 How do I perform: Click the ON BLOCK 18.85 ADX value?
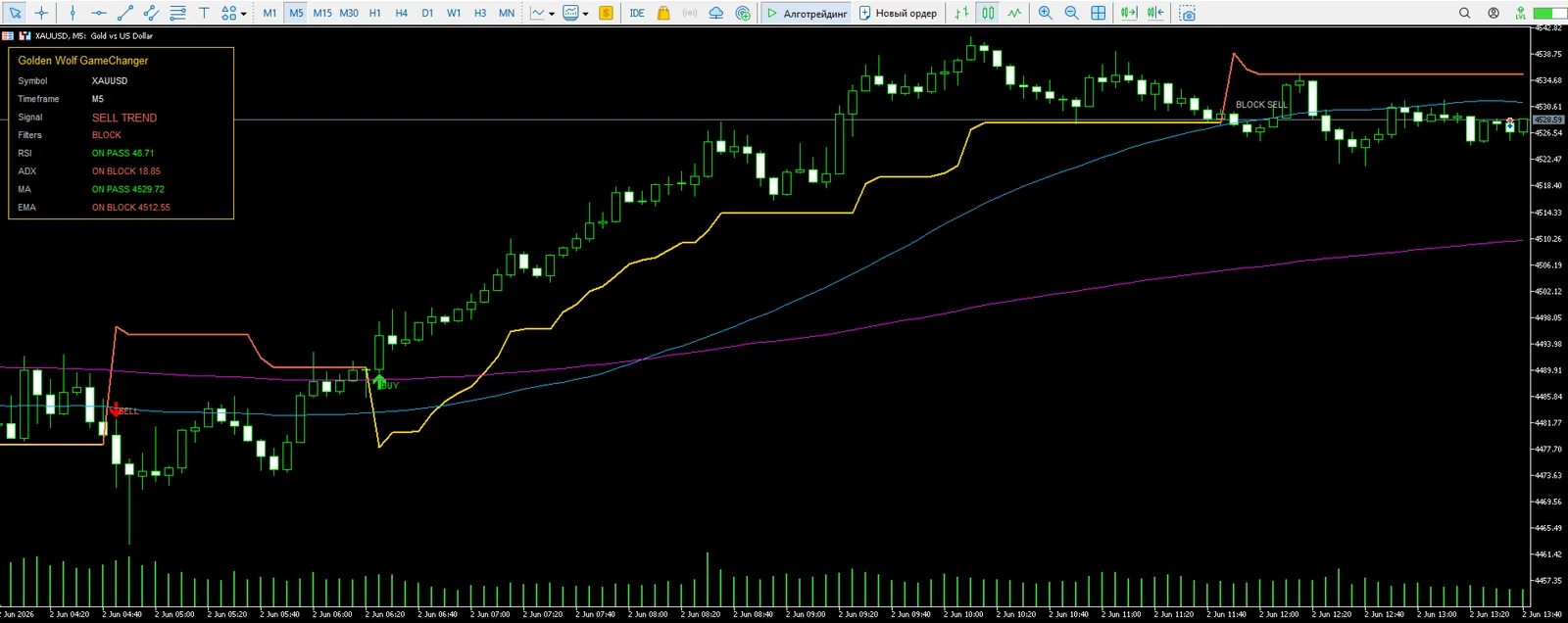tap(126, 171)
